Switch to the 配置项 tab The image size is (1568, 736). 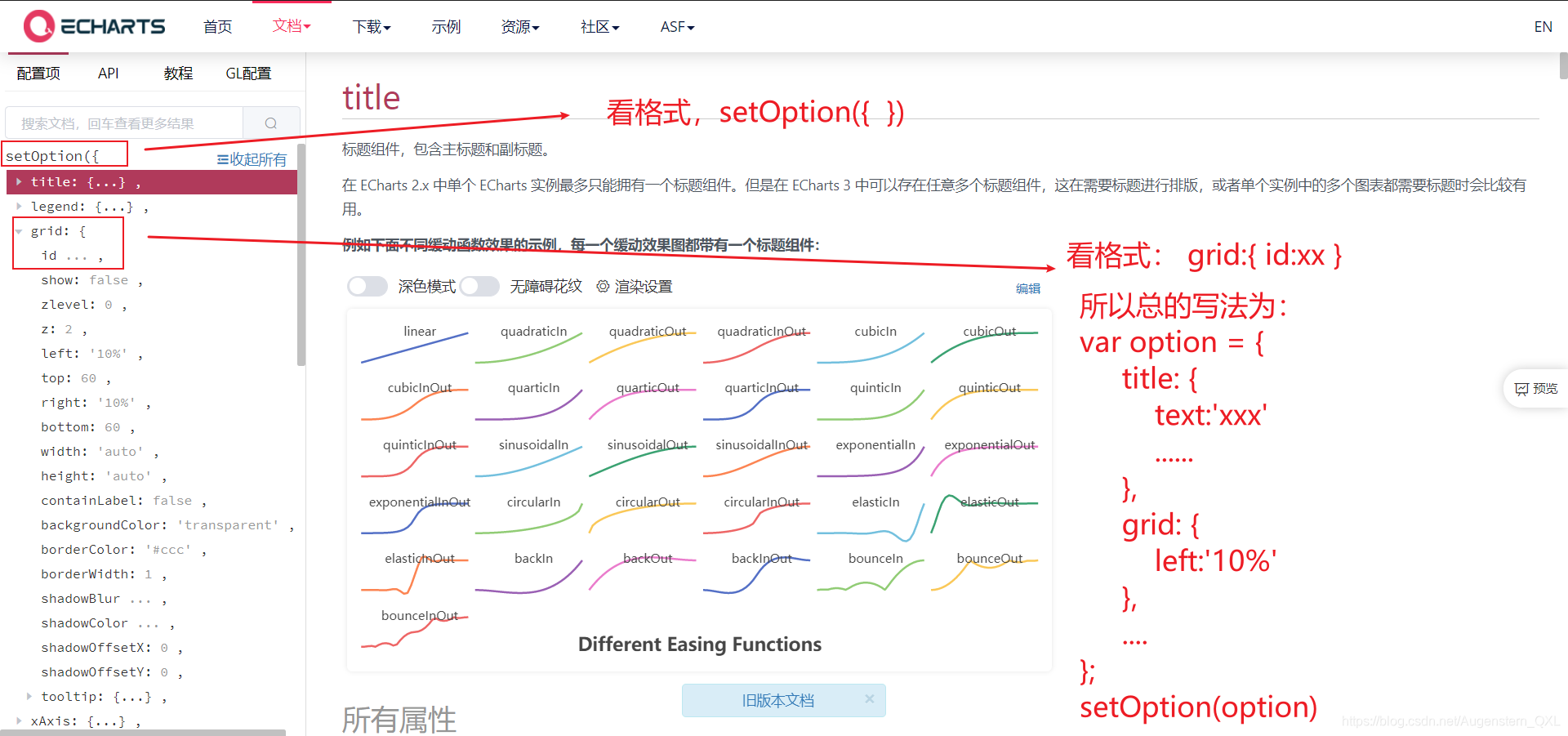pos(38,74)
